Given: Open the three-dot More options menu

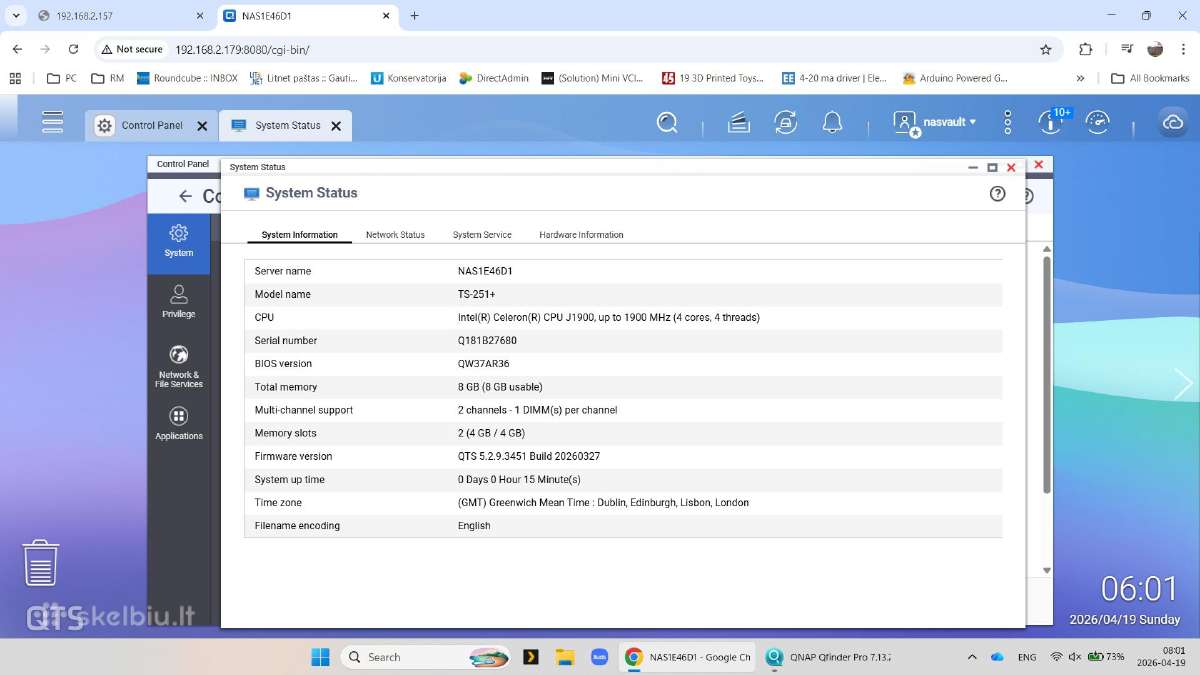Looking at the screenshot, I should 1008,122.
